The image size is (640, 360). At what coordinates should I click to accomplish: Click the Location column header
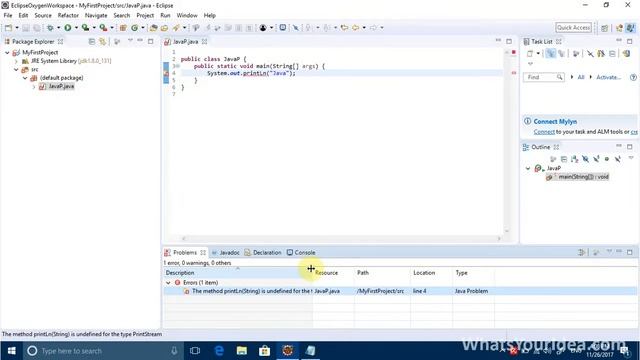tap(431, 273)
